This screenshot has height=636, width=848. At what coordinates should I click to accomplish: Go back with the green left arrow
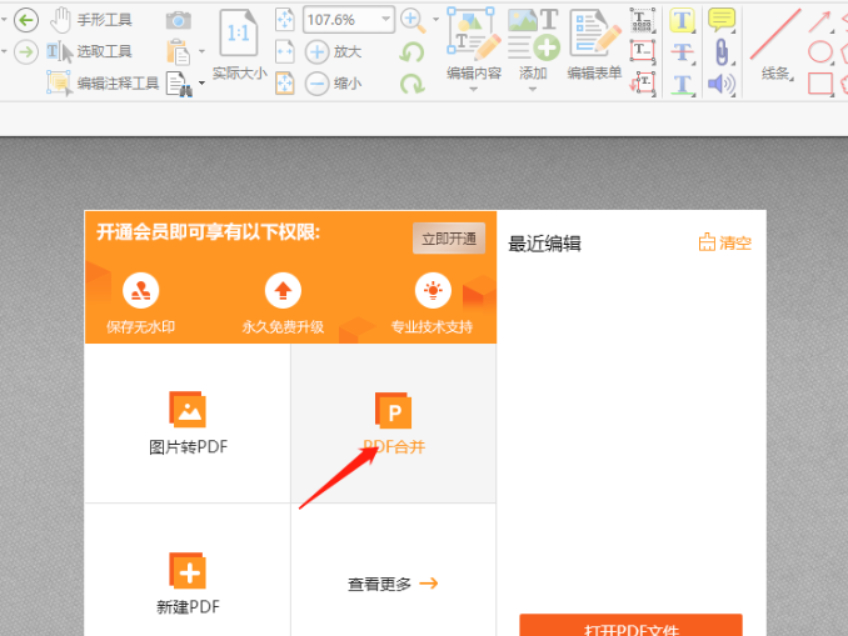coord(26,21)
